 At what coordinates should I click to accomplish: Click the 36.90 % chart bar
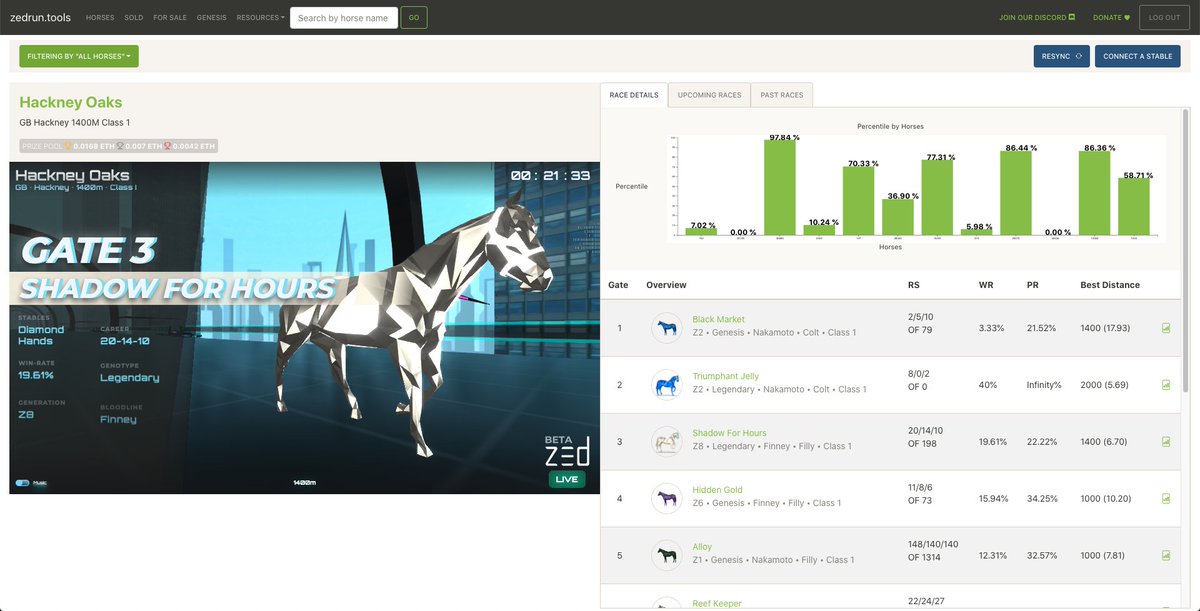(898, 218)
